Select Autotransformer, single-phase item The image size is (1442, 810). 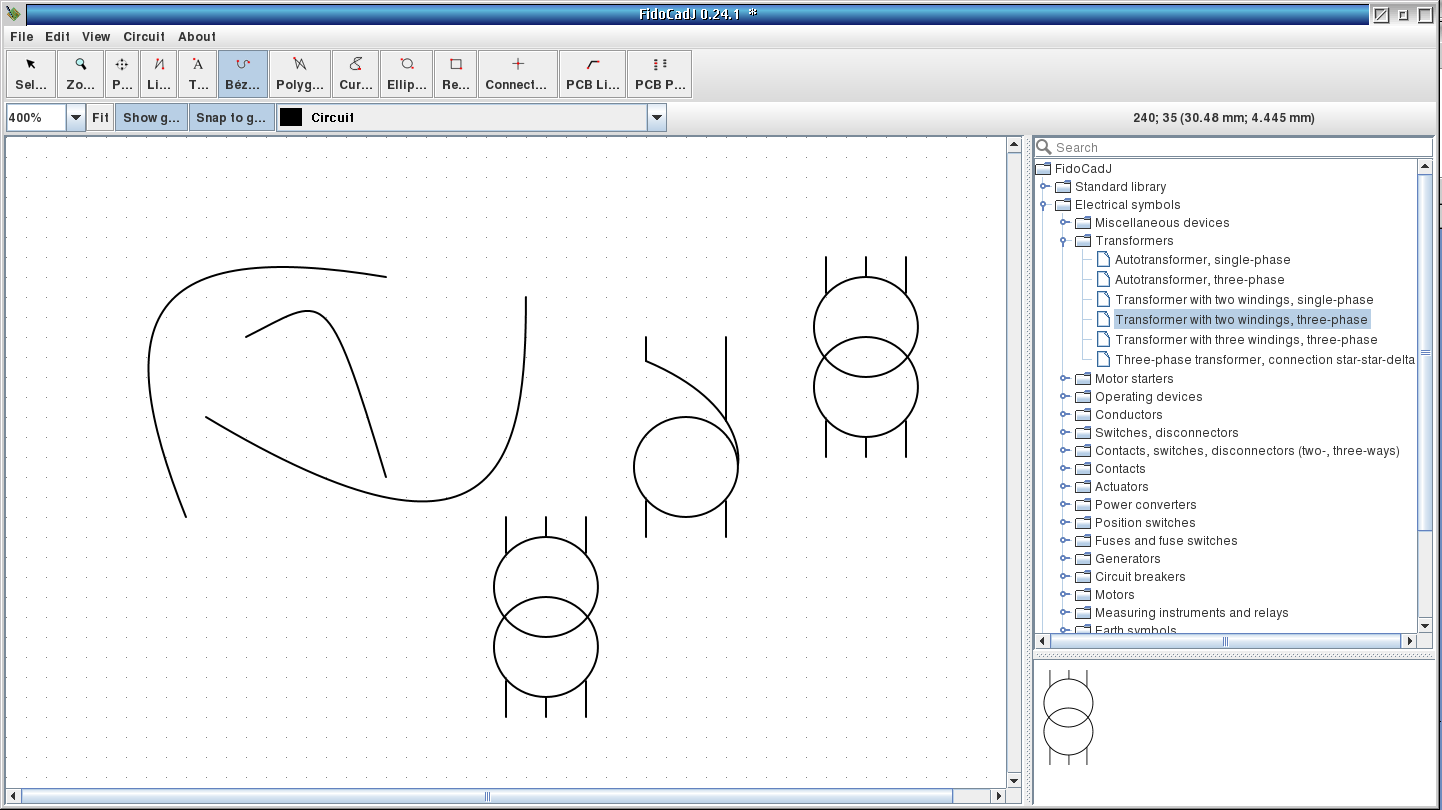point(1202,260)
